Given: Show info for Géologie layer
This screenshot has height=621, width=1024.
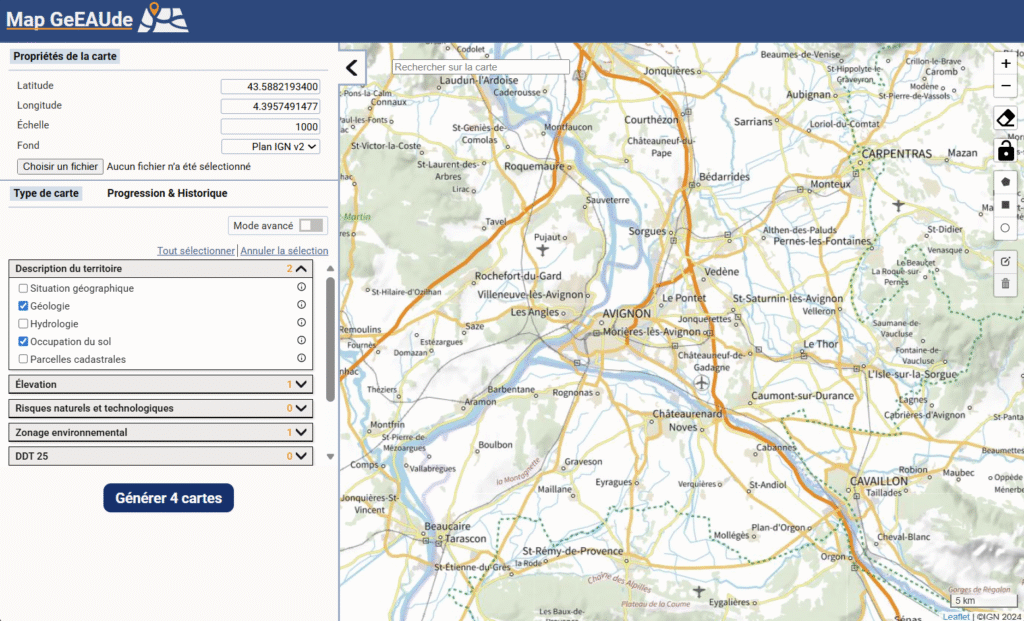Looking at the screenshot, I should click(301, 306).
